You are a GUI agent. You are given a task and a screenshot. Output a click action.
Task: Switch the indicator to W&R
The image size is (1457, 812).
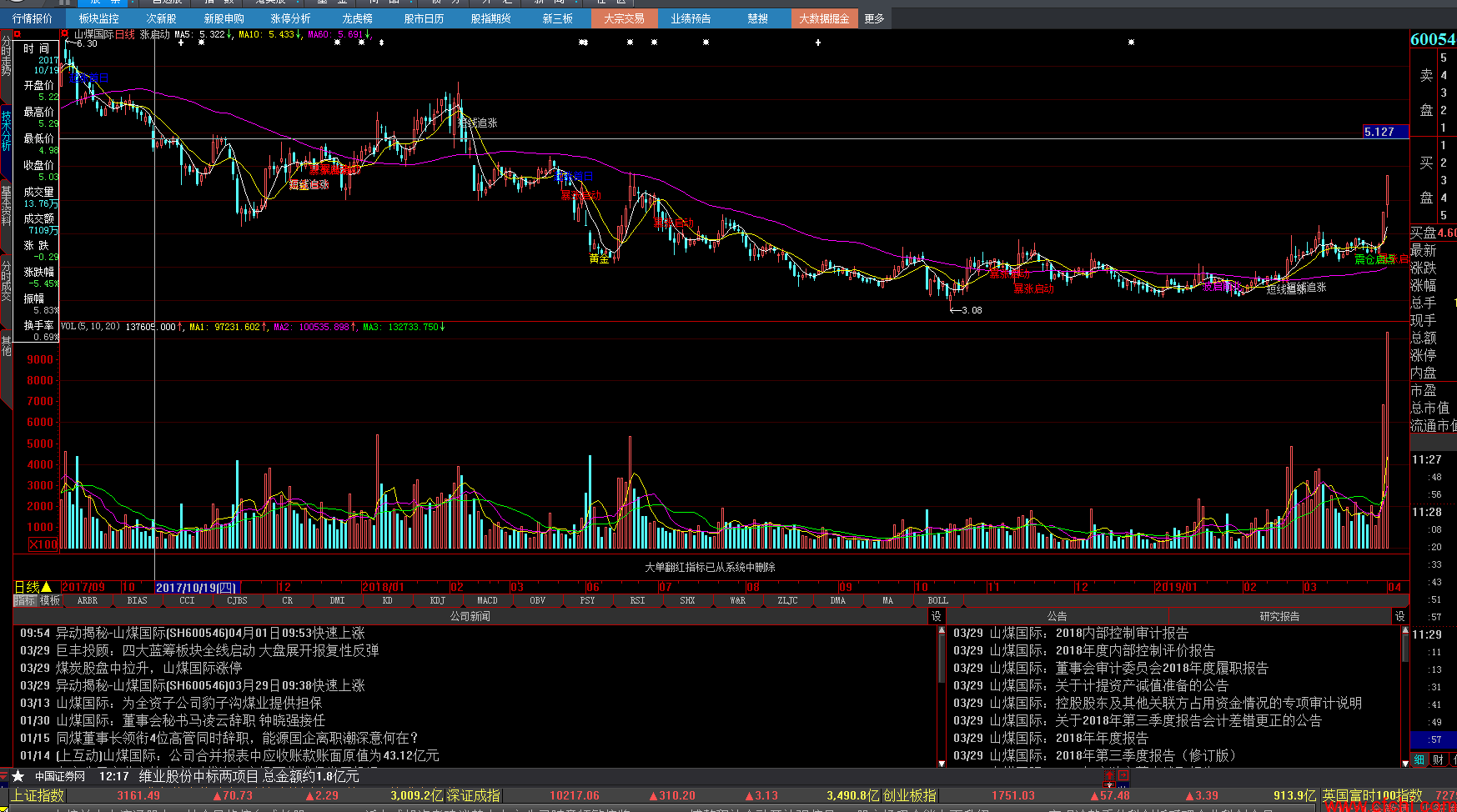(738, 600)
